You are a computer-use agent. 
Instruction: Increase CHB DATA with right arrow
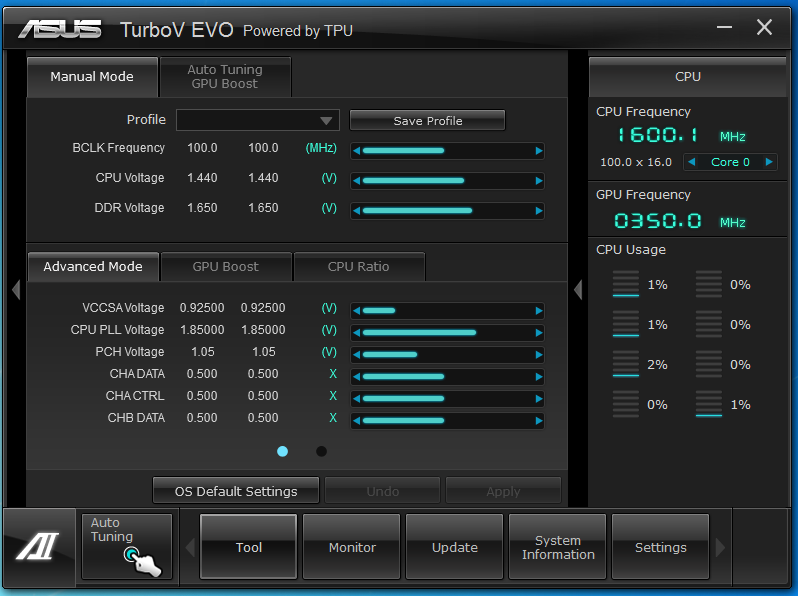pyautogui.click(x=538, y=420)
